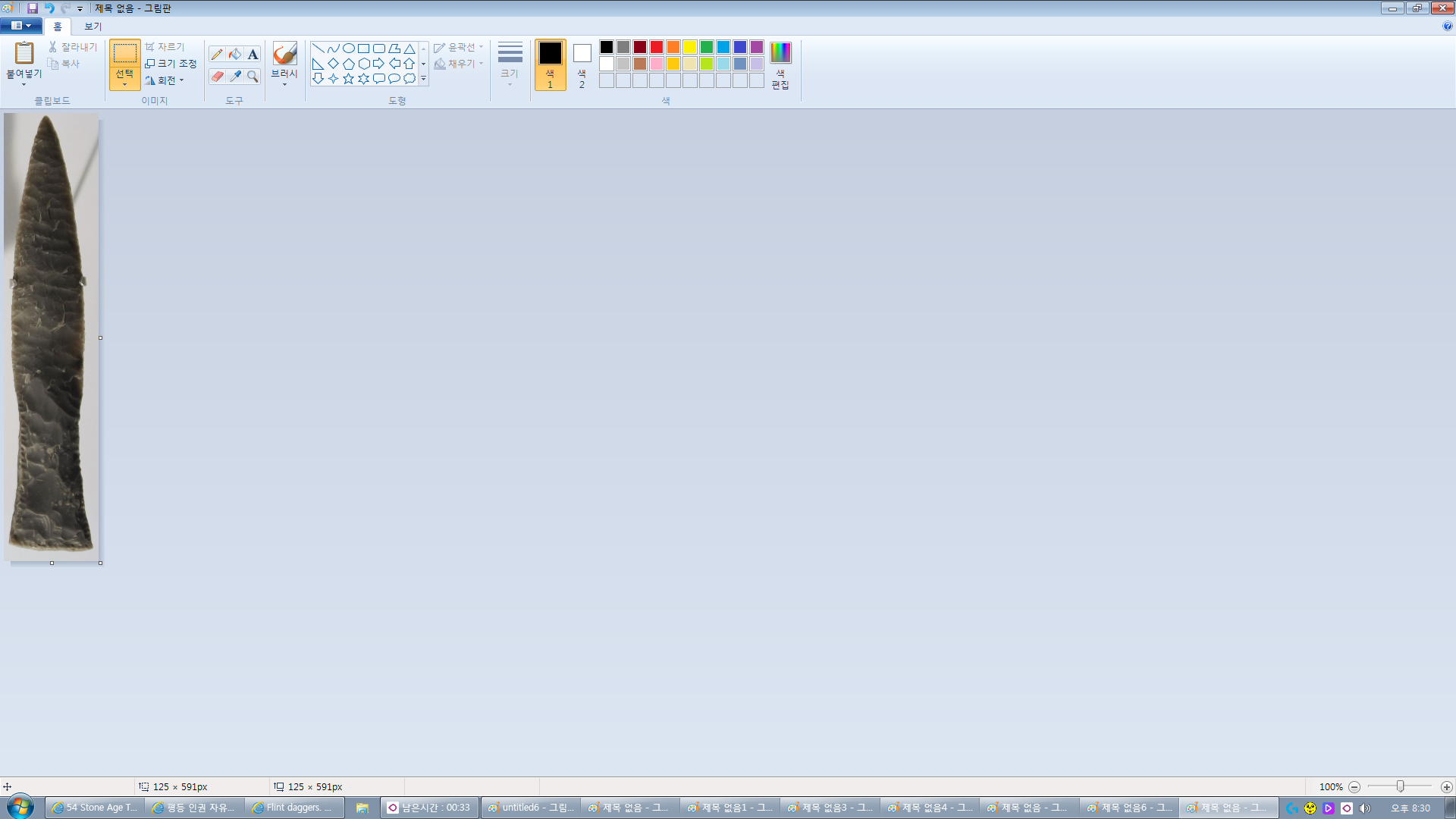Select the Text tool
Image resolution: width=1456 pixels, height=819 pixels.
click(x=253, y=55)
